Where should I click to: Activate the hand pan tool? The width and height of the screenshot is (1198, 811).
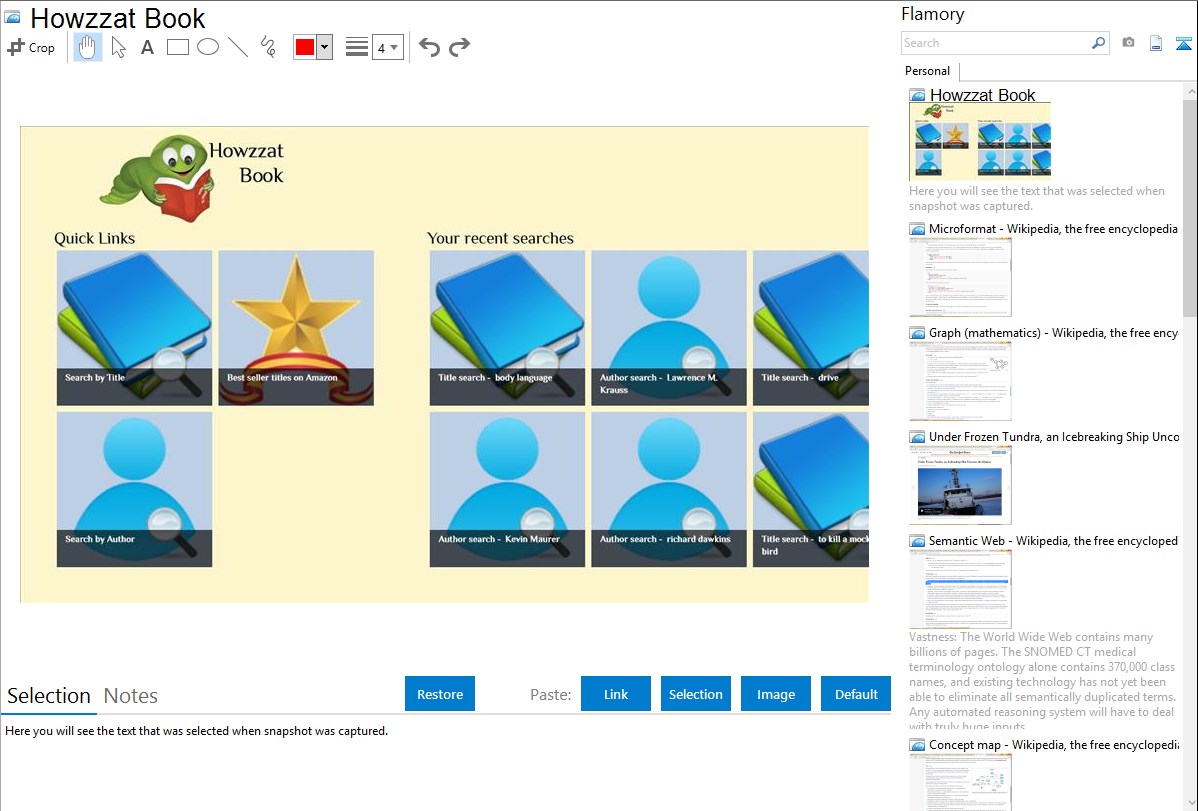tap(88, 47)
